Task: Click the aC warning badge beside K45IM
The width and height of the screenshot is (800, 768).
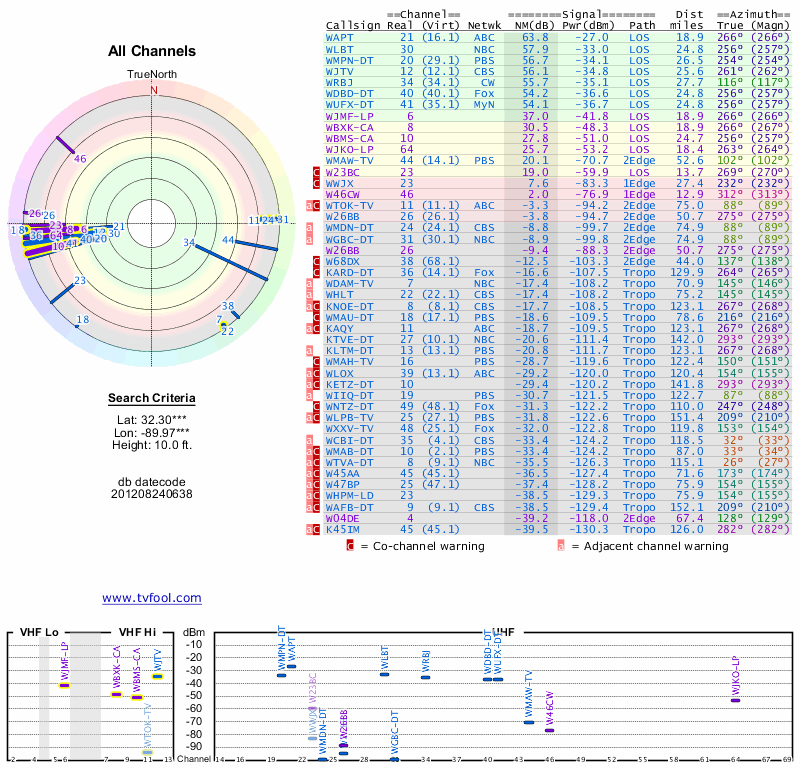Action: (x=313, y=529)
